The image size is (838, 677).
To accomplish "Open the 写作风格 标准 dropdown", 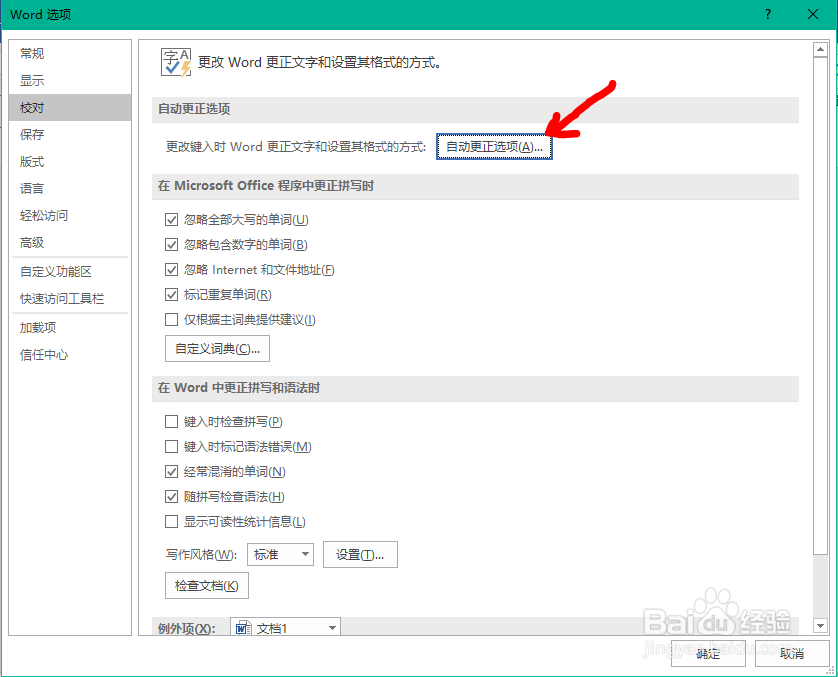I will click(281, 555).
